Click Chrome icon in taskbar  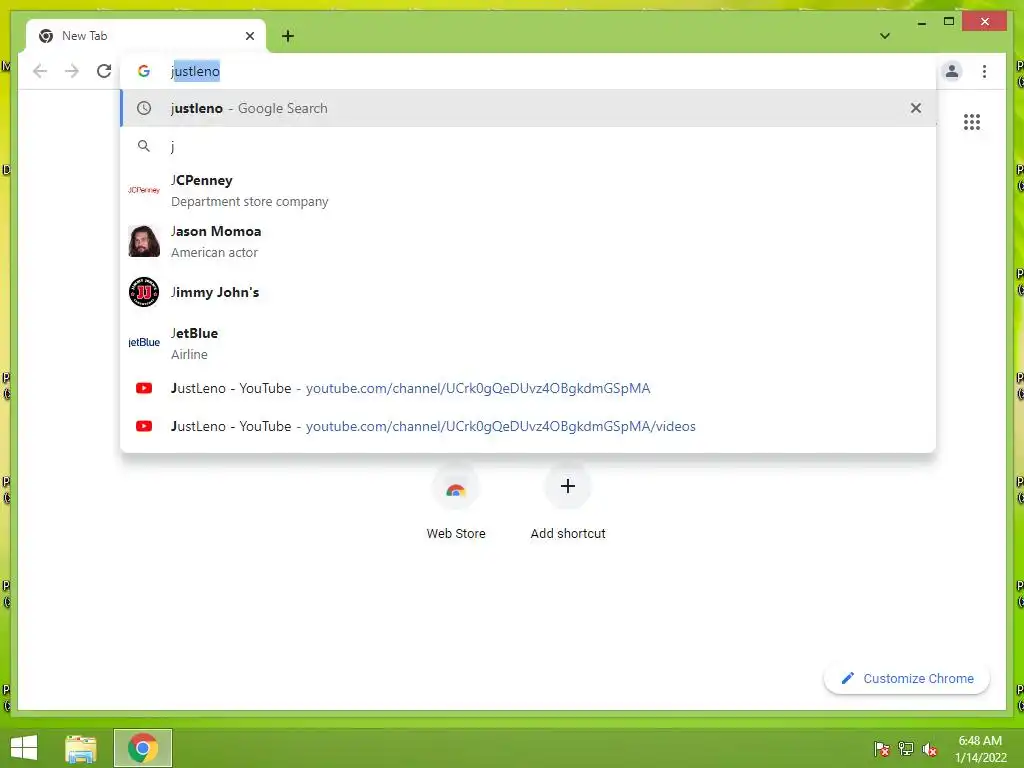142,748
